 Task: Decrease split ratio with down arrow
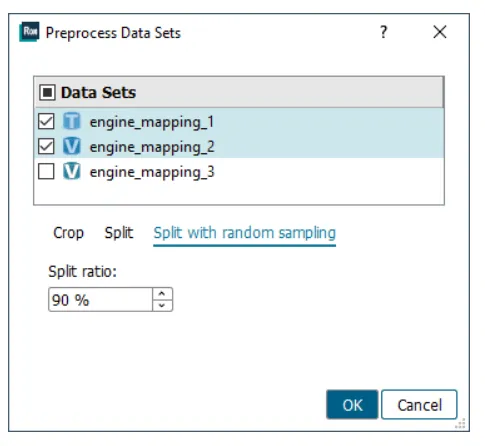pyautogui.click(x=162, y=305)
